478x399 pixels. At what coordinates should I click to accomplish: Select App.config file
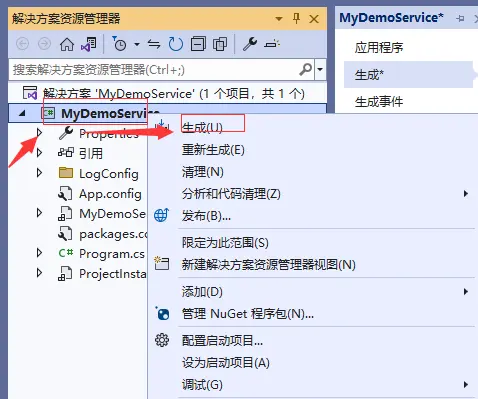click(x=110, y=194)
